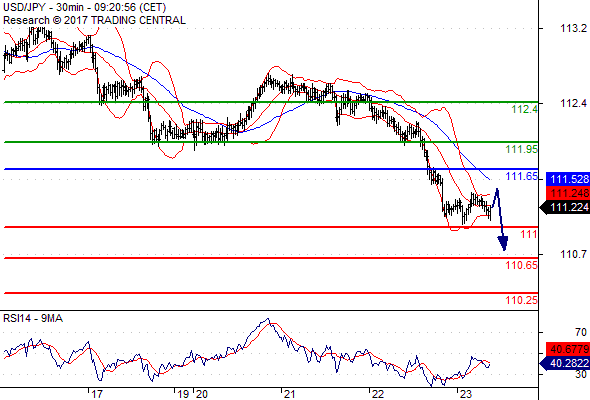Click the date label 22 on time axis
This screenshot has width=590, height=400.
(377, 394)
